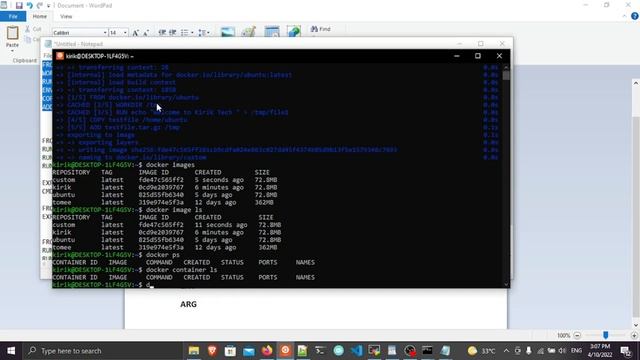Switch to the WordPad Home tab
This screenshot has height=360, width=640.
point(40,16)
